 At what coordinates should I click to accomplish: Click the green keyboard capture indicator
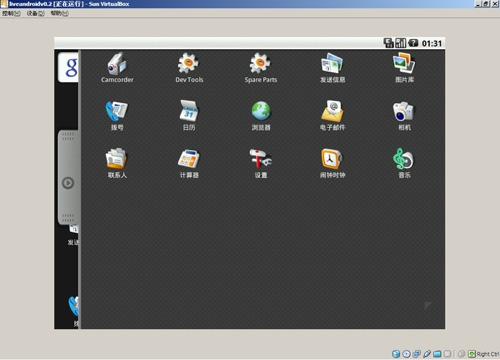pos(472,354)
